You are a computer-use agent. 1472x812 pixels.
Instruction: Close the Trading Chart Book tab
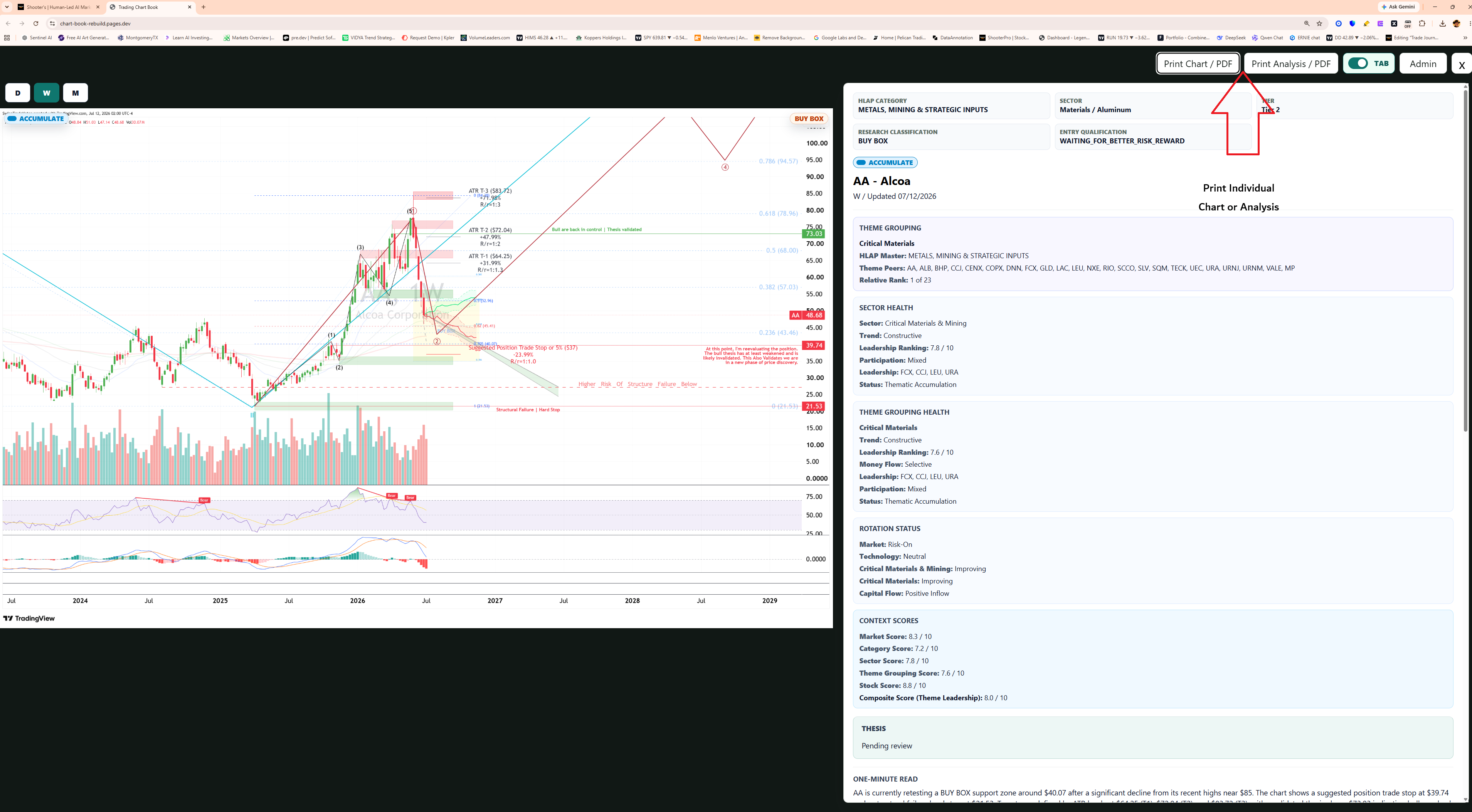pyautogui.click(x=189, y=7)
